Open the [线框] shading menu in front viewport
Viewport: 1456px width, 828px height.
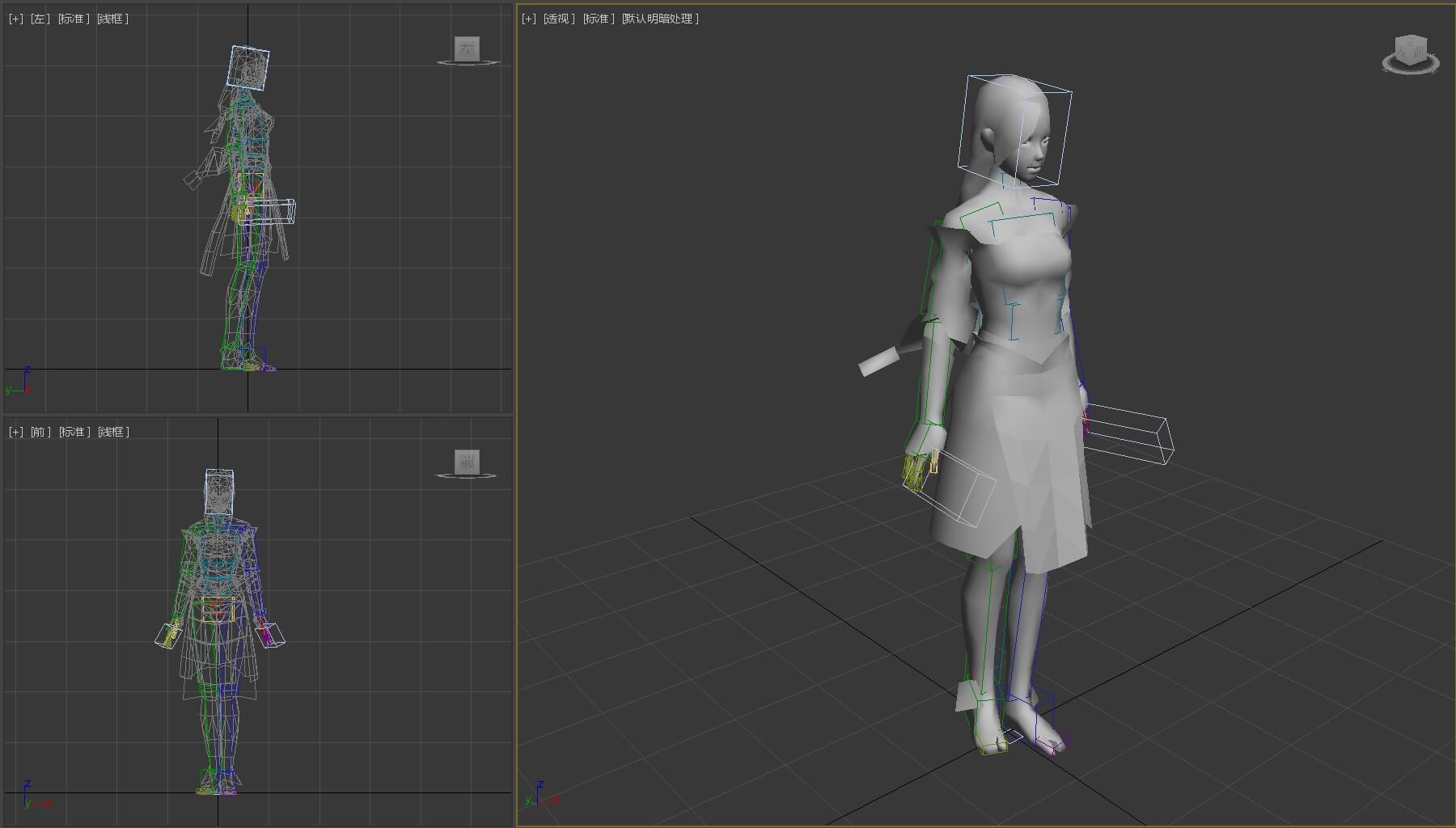(x=114, y=432)
